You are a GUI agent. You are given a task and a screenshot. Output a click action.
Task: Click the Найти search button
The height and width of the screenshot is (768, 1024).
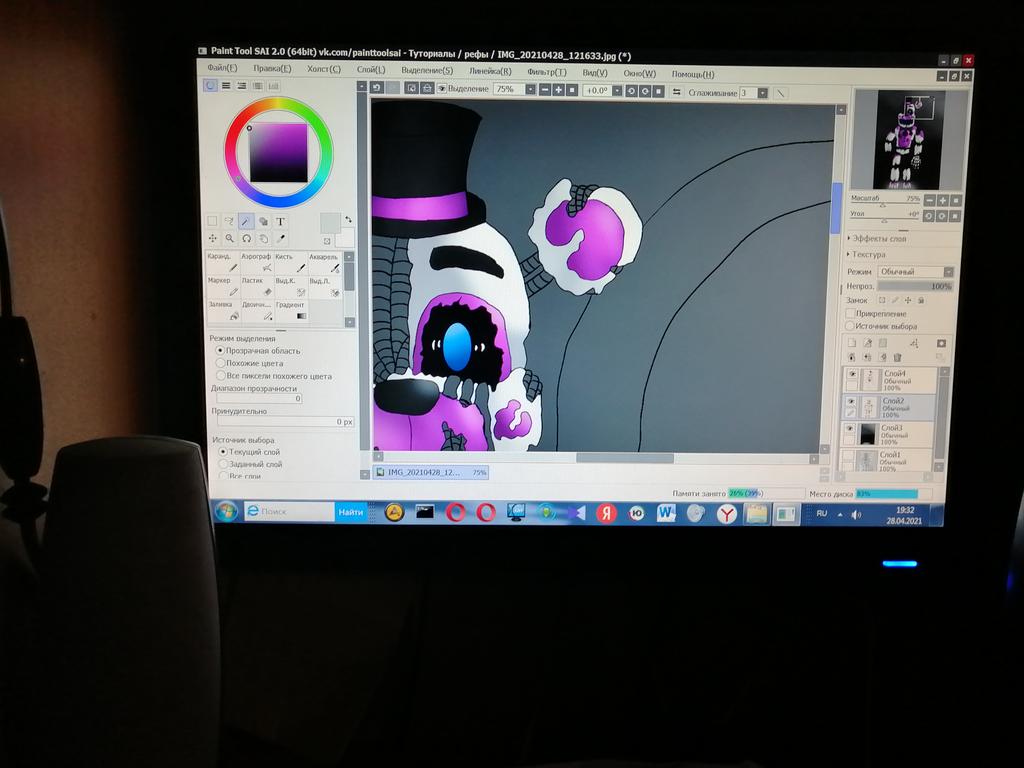(351, 512)
